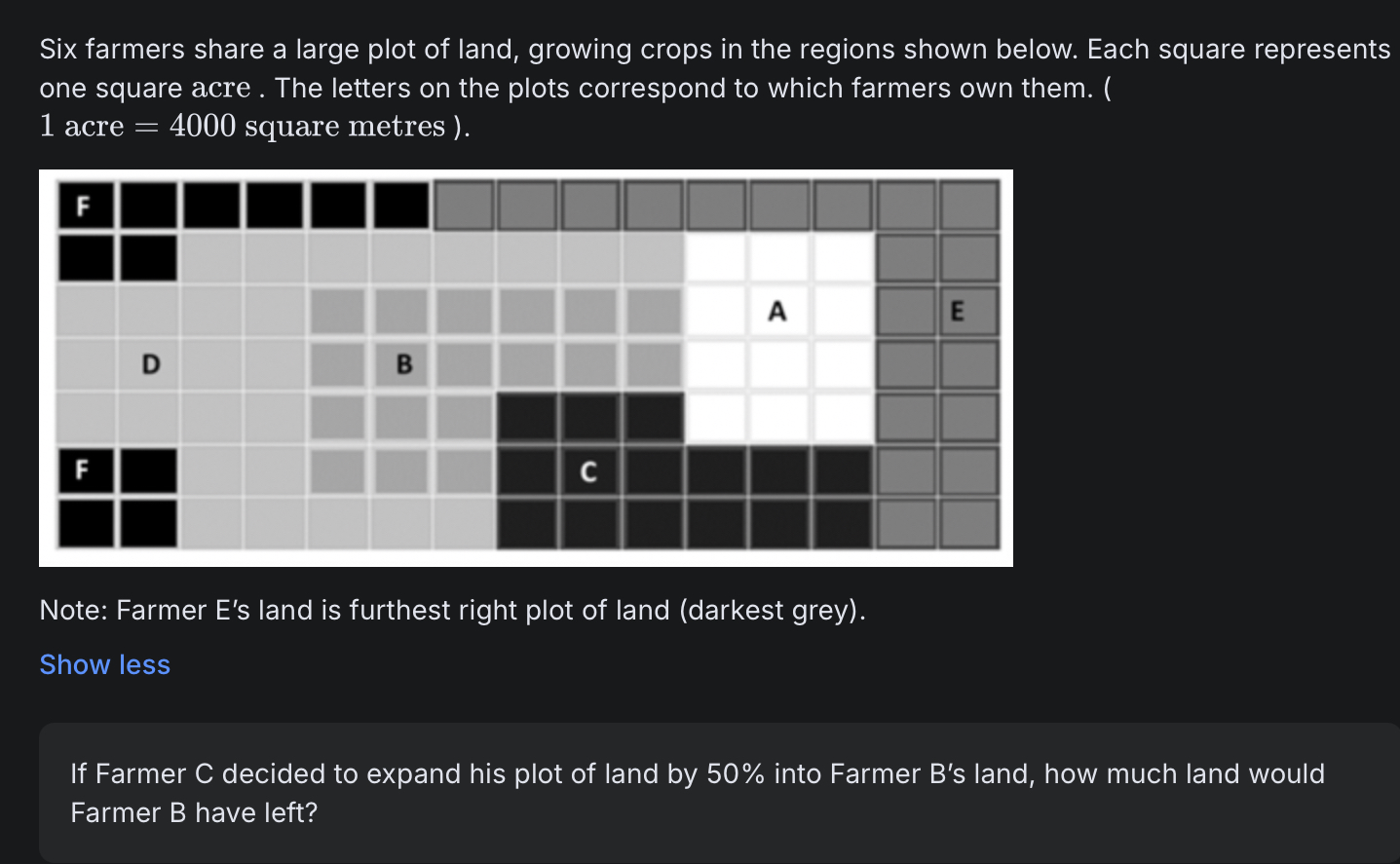Click the top-left F labeled square
1400x864 pixels.
tap(85, 206)
